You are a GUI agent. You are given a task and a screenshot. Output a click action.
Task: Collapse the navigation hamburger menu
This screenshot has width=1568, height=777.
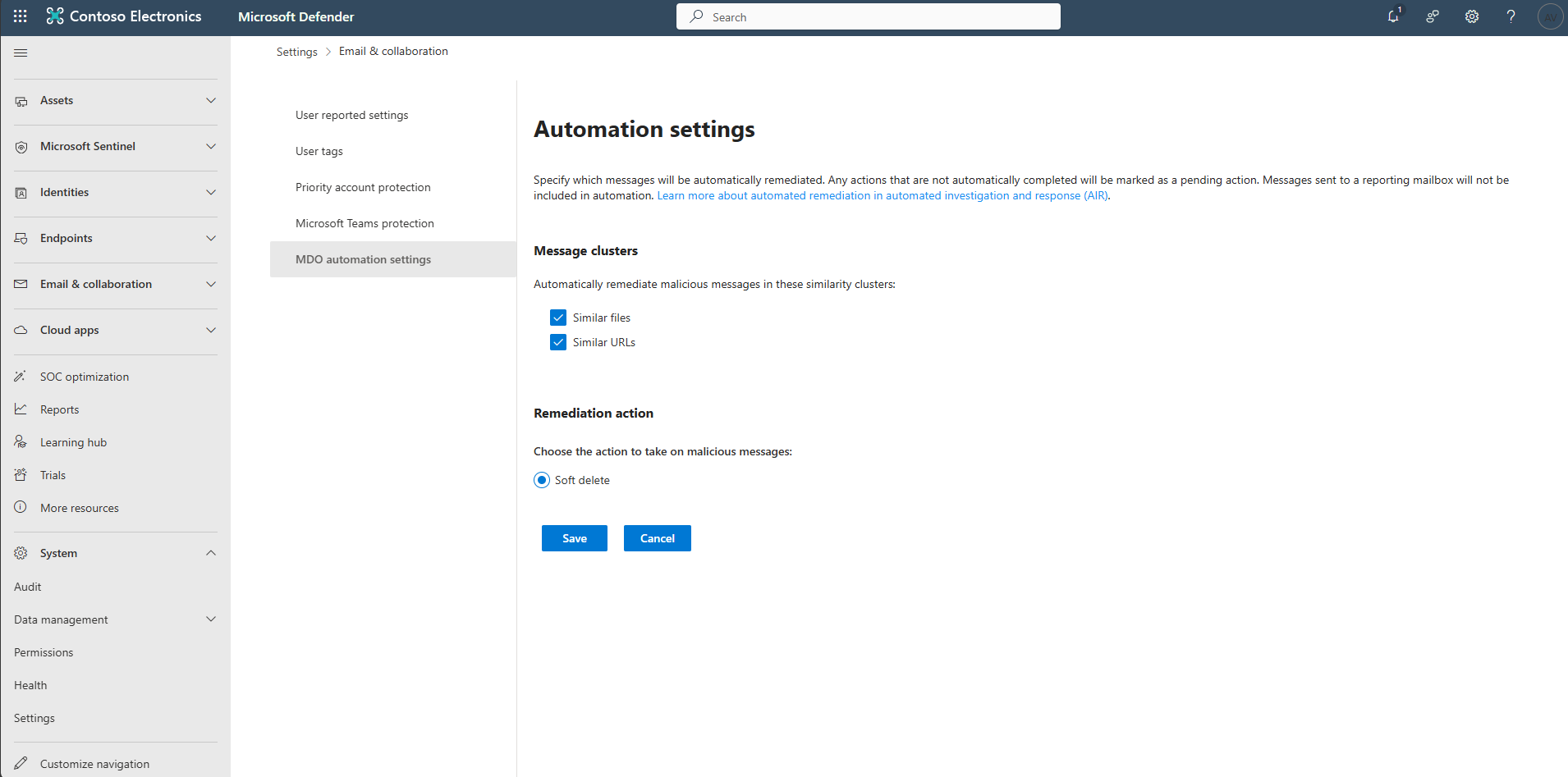[21, 53]
